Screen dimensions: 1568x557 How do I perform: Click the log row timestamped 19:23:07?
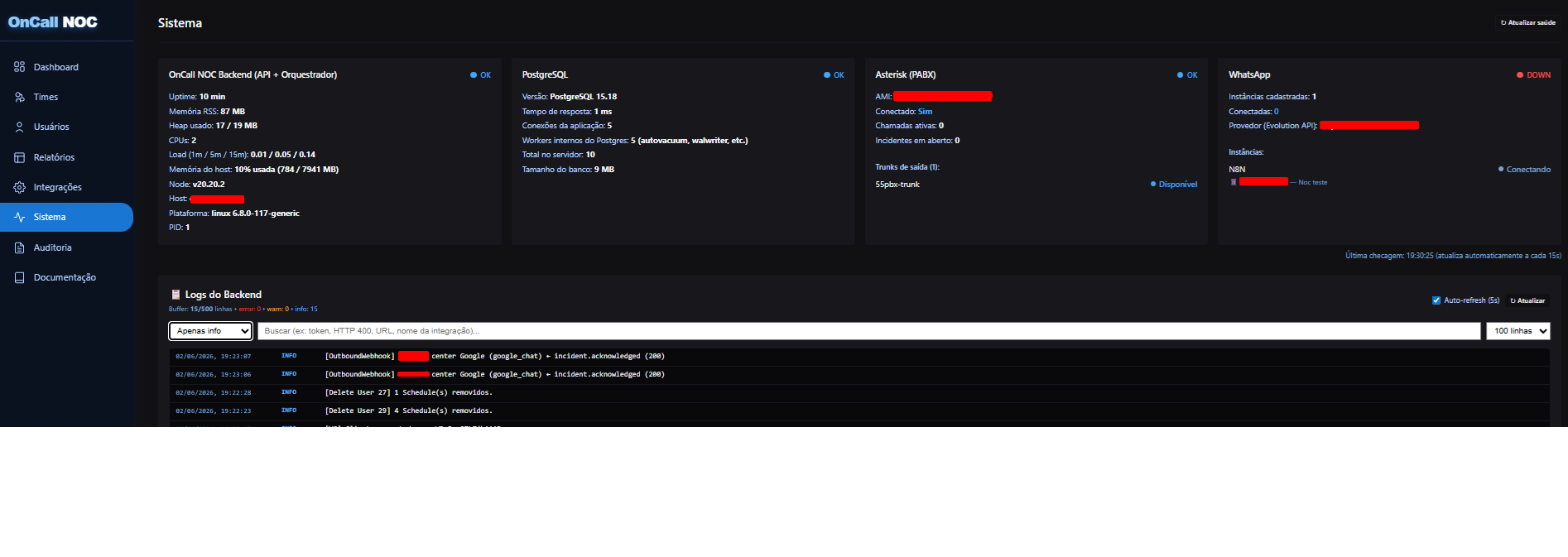[859, 357]
